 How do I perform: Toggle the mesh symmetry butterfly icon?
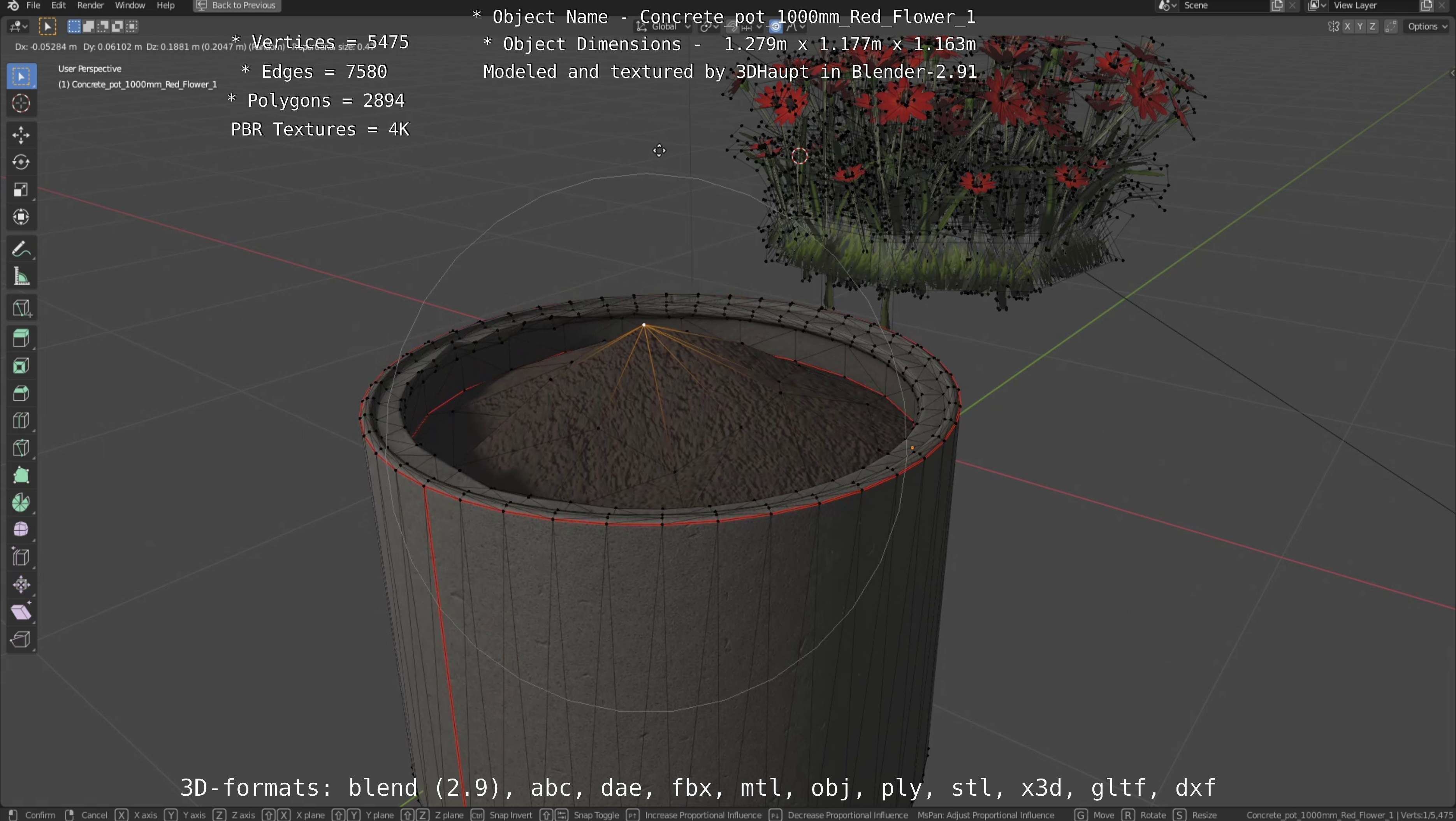[x=1333, y=26]
